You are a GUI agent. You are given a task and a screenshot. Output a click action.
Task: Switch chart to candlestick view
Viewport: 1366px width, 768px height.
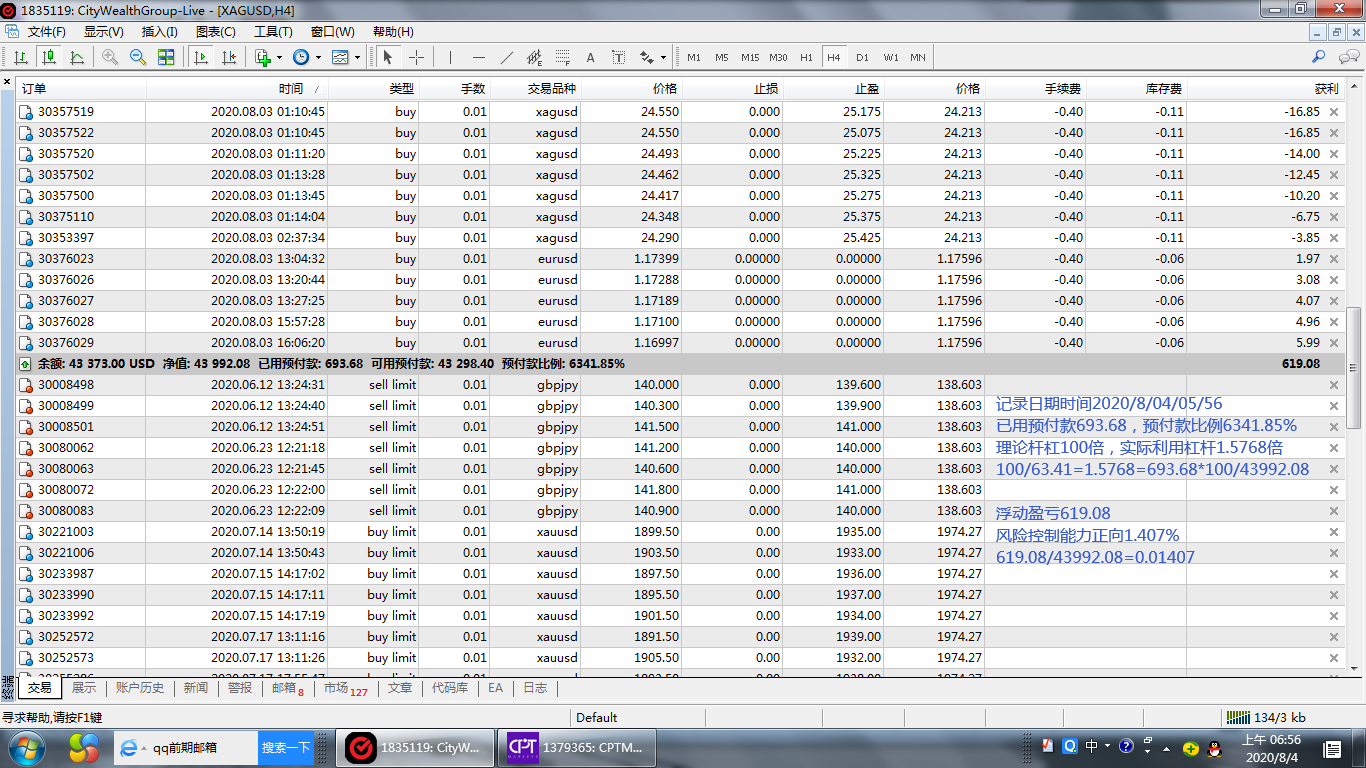click(48, 57)
